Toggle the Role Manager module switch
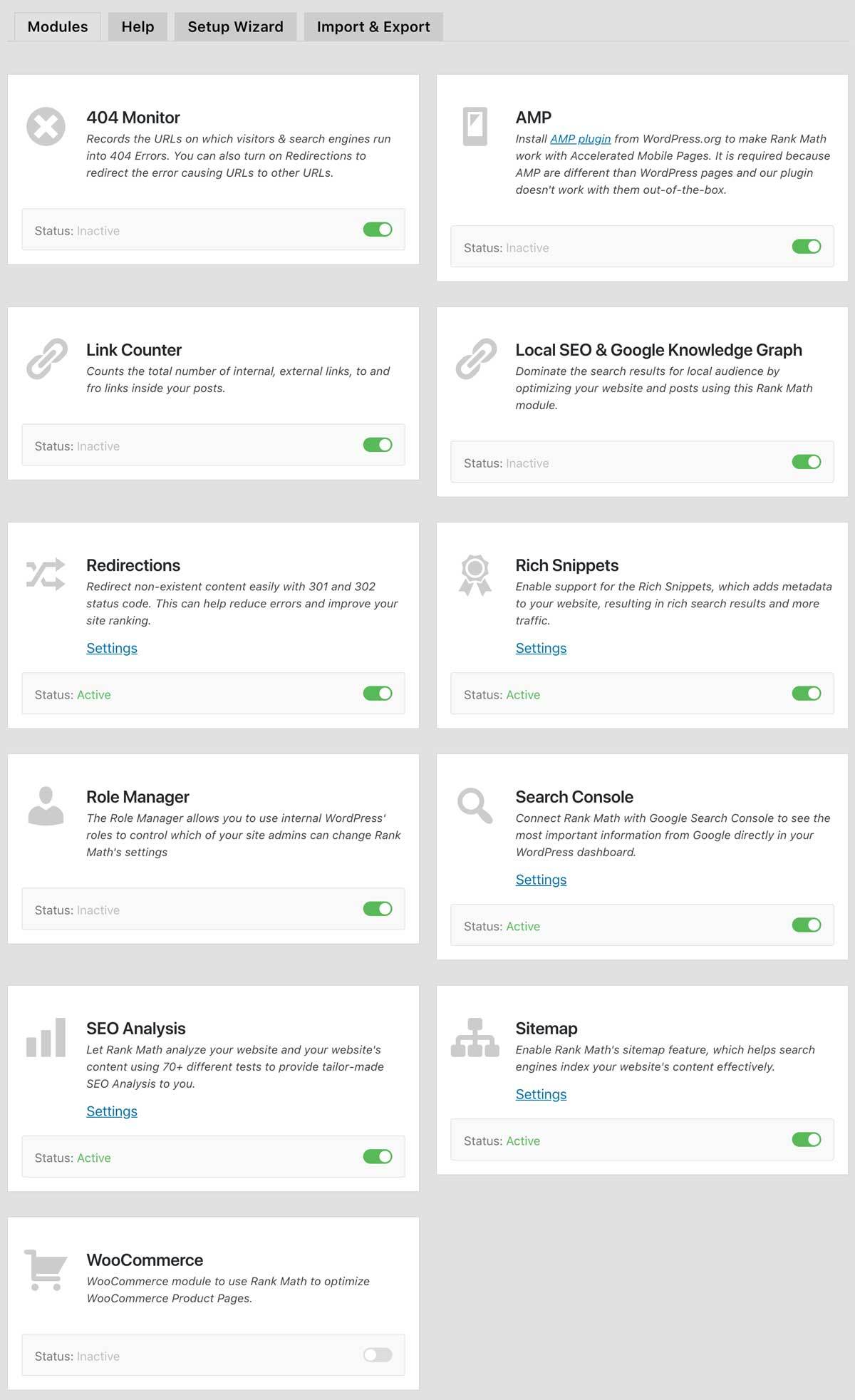 coord(378,909)
